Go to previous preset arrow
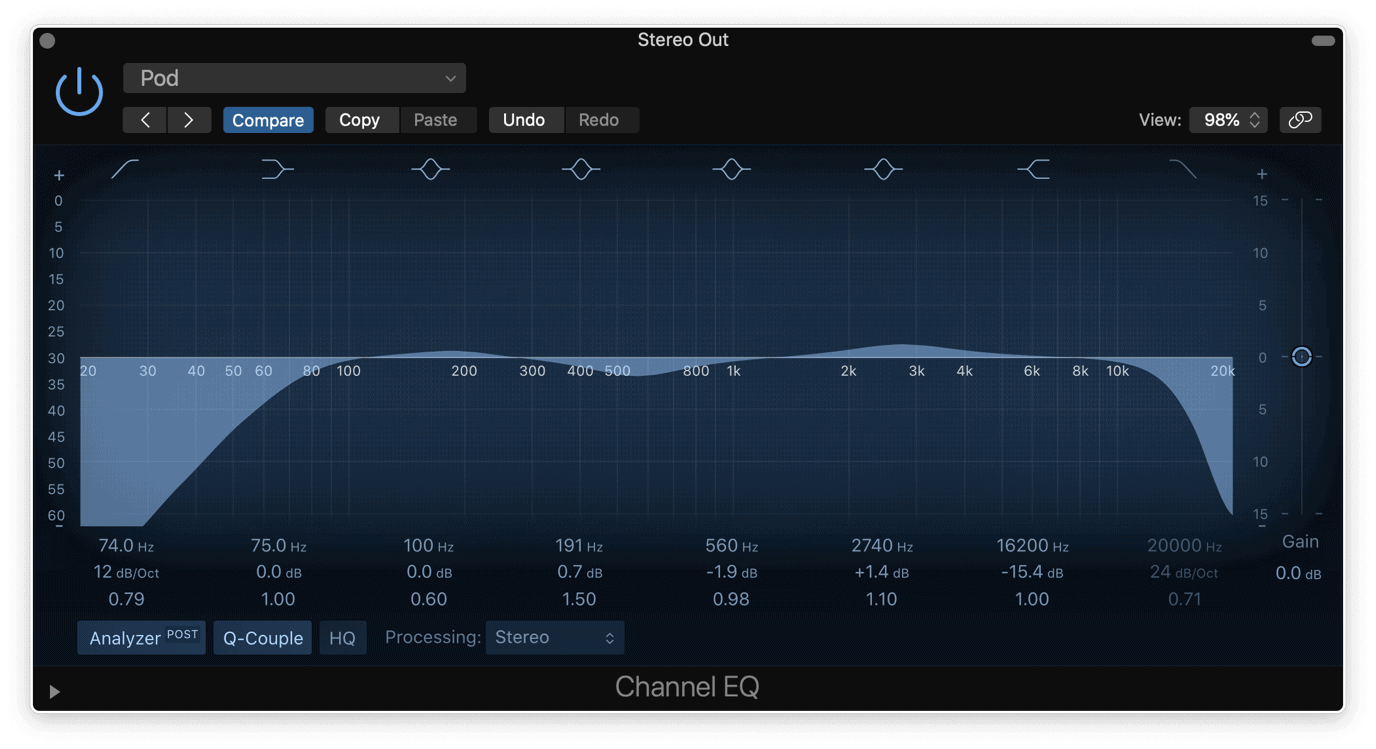 tap(145, 120)
